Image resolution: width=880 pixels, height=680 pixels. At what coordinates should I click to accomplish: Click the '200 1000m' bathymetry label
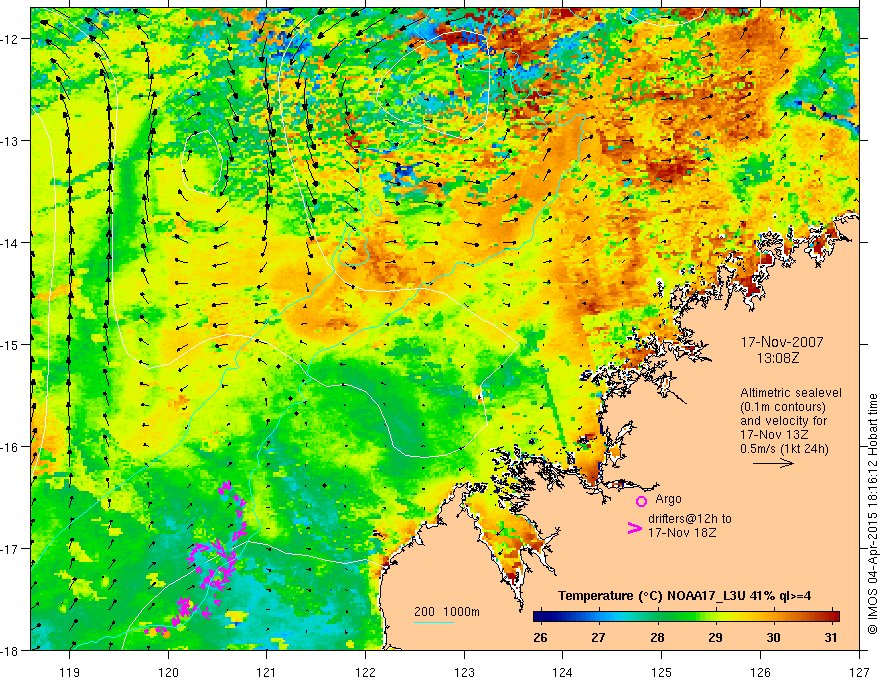(447, 612)
